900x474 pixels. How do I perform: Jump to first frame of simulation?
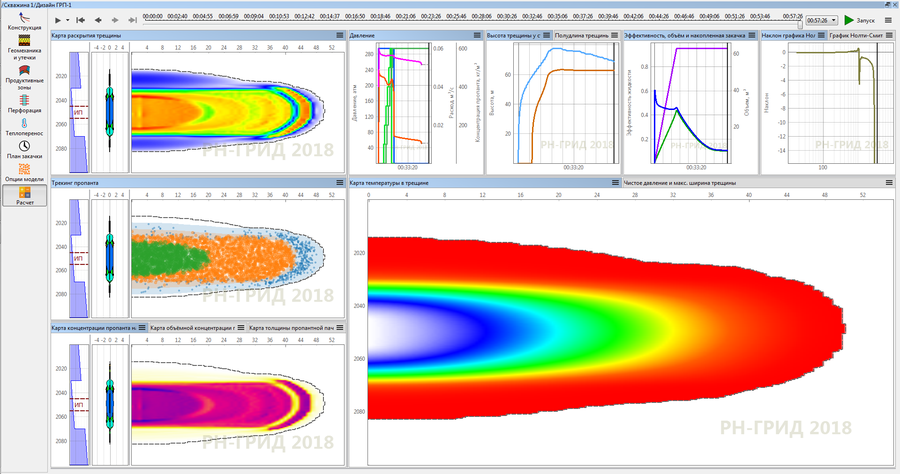[x=80, y=20]
